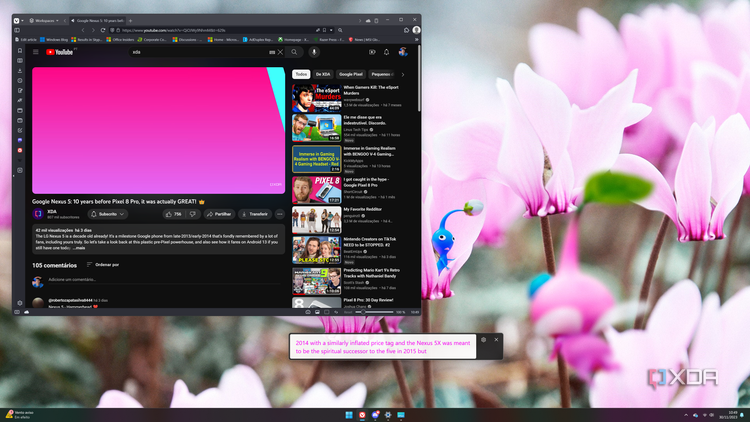Screen dimensions: 750x422
Task: Go forward in browser history
Action: [x=93, y=30]
